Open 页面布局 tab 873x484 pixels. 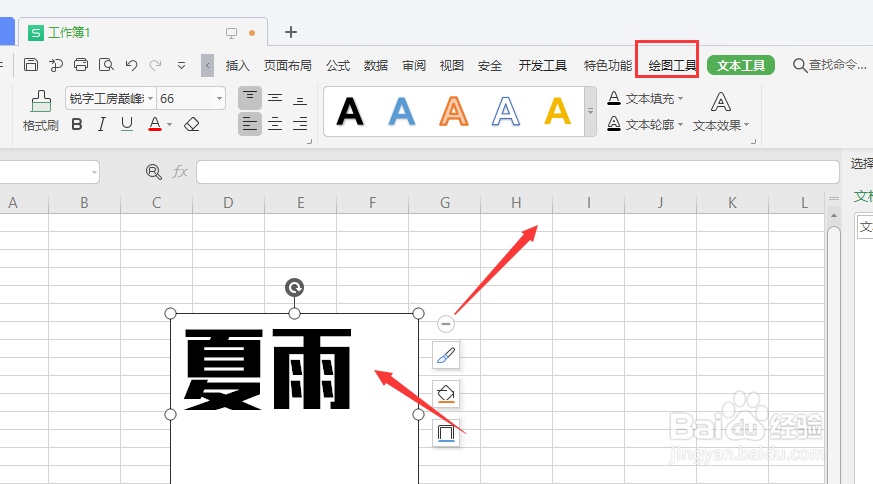point(287,66)
